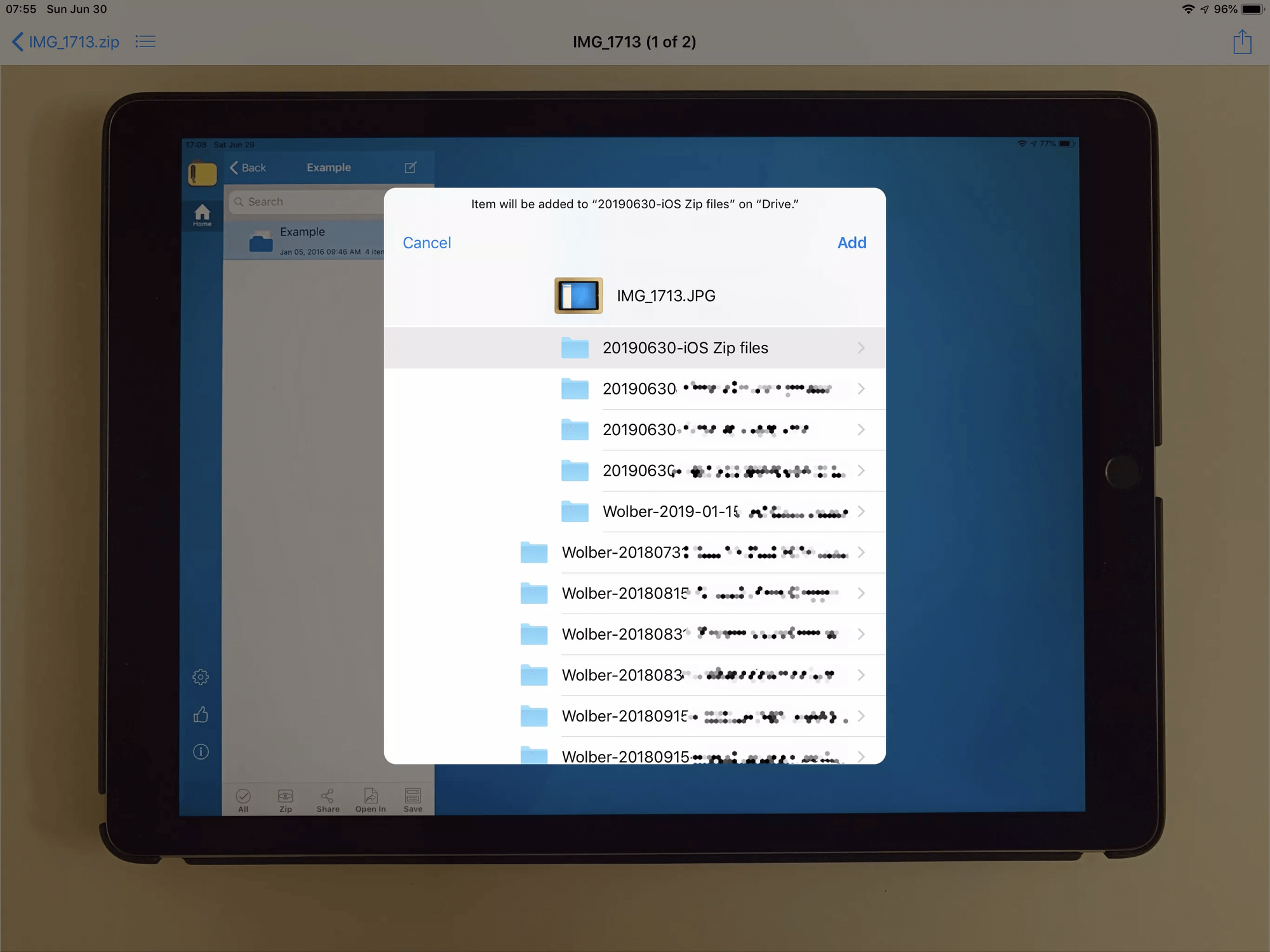The image size is (1270, 952).
Task: Expand the Wolber-20190915 folder
Action: pyautogui.click(x=859, y=715)
